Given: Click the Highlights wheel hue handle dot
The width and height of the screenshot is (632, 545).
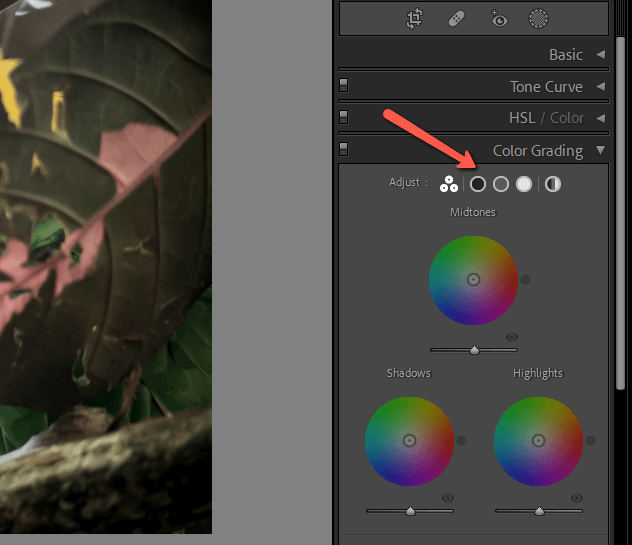Looking at the screenshot, I should coord(590,441).
